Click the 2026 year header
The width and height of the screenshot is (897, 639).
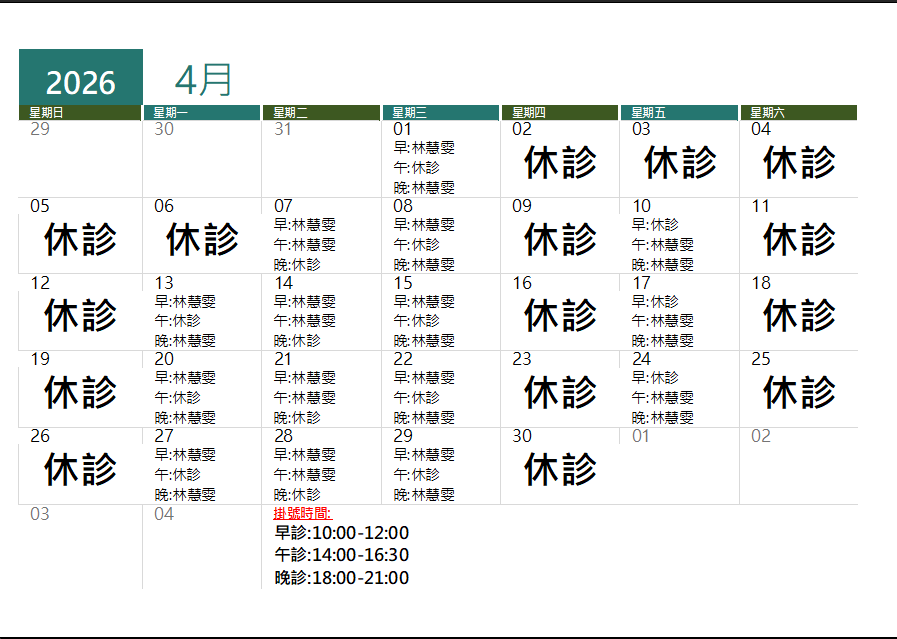click(80, 77)
